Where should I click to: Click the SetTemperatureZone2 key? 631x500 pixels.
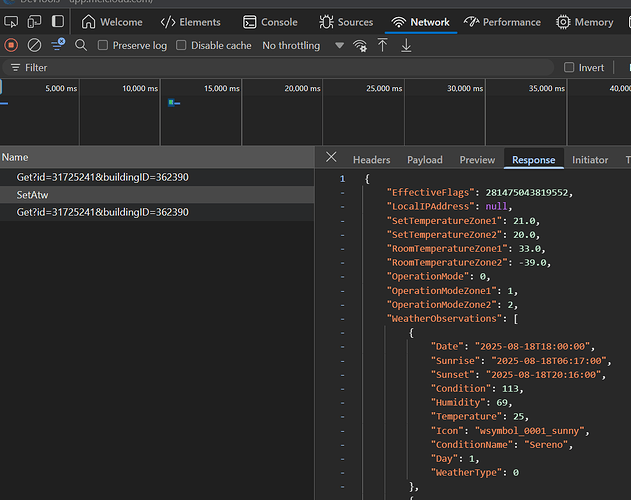[444, 235]
